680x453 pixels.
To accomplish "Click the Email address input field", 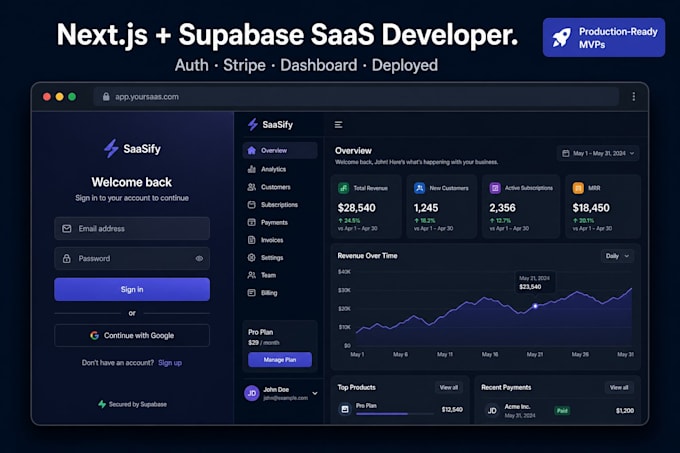I will click(x=132, y=228).
